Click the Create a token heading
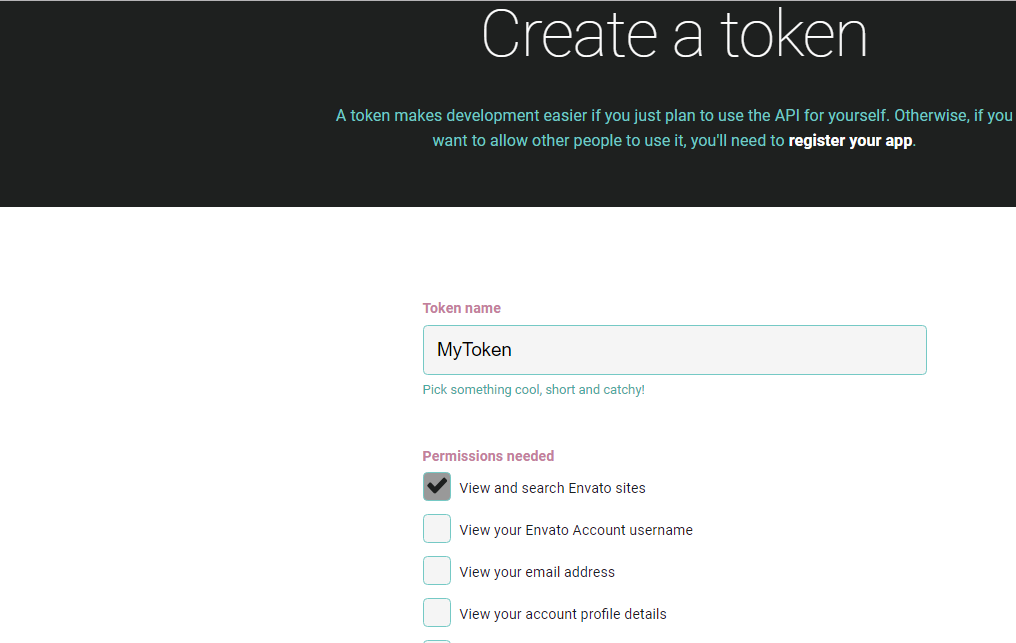Viewport: 1016px width, 643px height. point(674,35)
